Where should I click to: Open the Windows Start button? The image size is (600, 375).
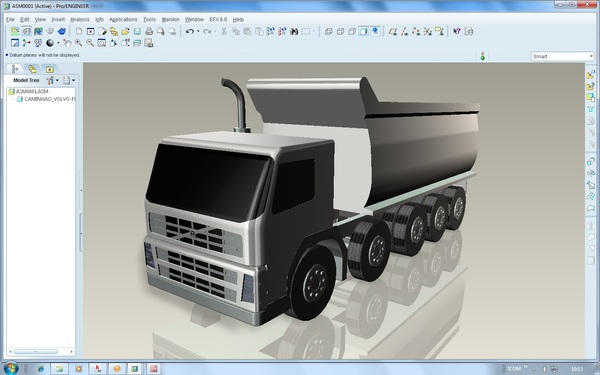pyautogui.click(x=10, y=368)
